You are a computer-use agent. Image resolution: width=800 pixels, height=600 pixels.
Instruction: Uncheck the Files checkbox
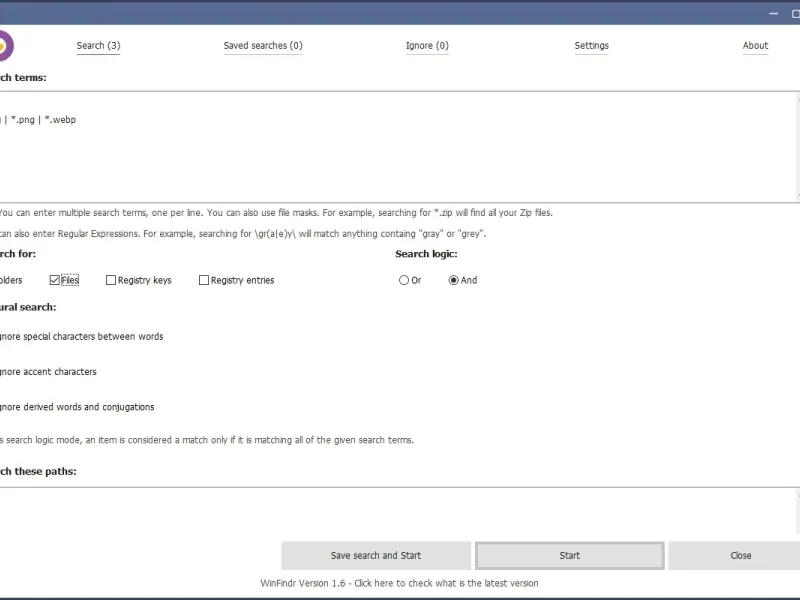coord(55,280)
